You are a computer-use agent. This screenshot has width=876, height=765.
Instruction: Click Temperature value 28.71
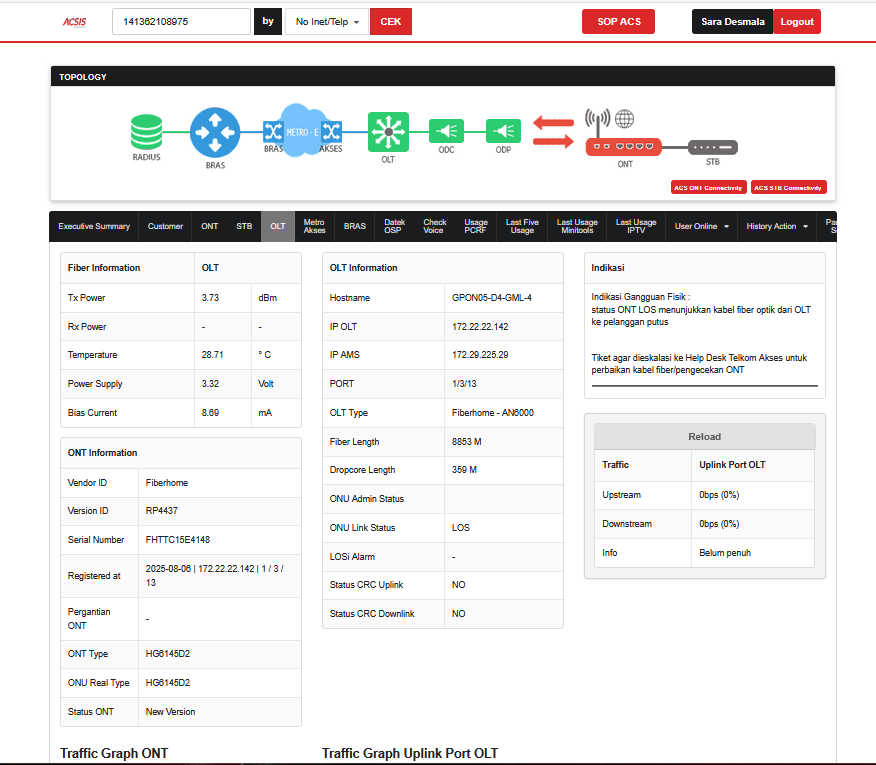tap(212, 355)
